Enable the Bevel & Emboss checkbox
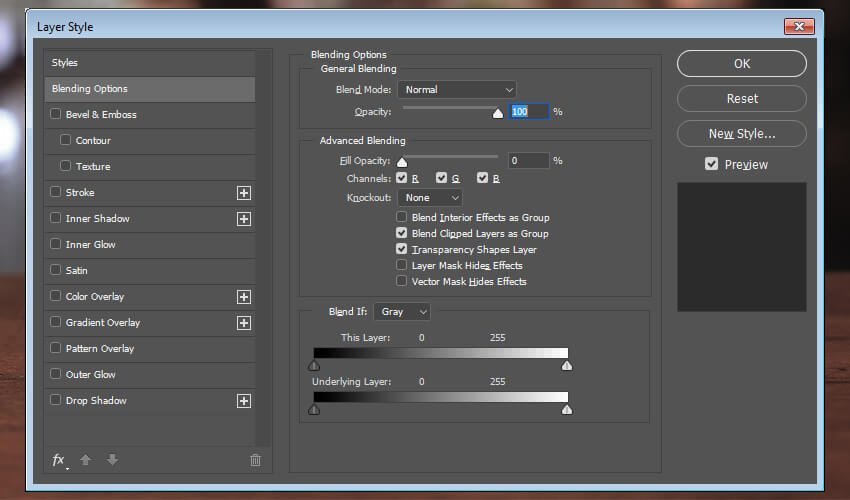The width and height of the screenshot is (850, 500). click(55, 114)
